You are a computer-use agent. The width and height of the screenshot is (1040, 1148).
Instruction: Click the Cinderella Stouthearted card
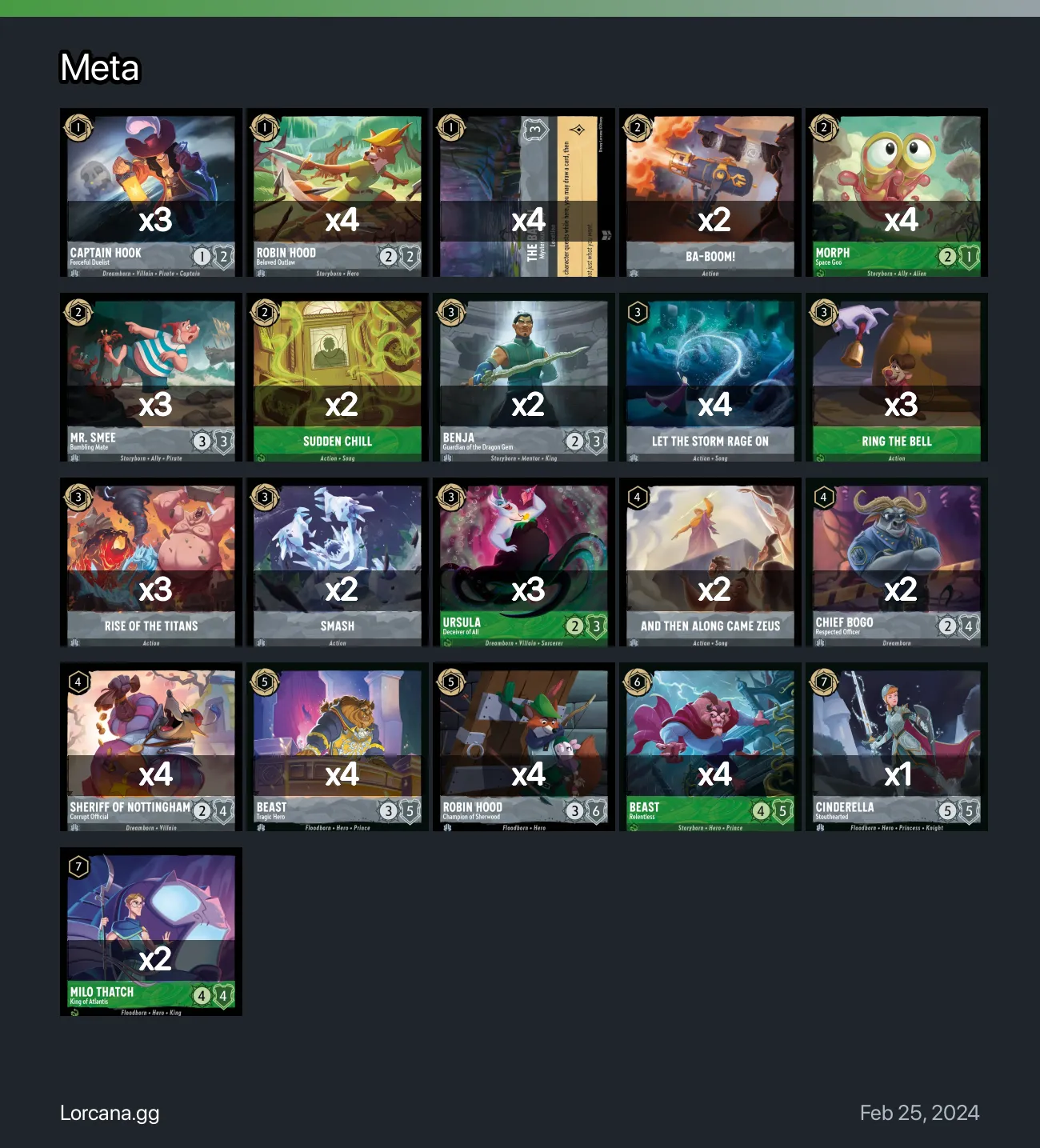(897, 747)
